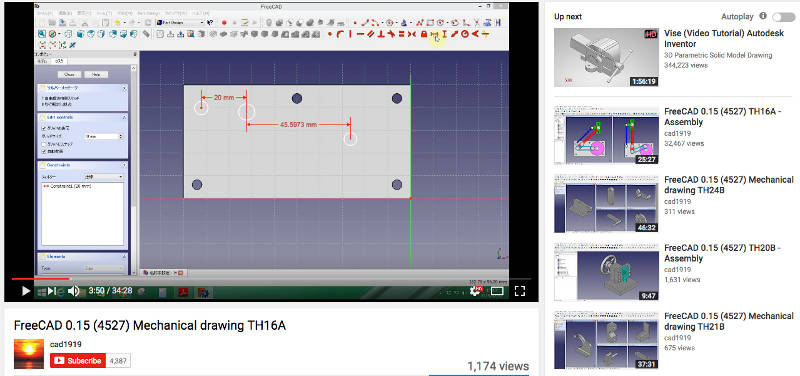The image size is (800, 376).
Task: Open the Vise Autodesk Inventor thumbnail
Action: [x=606, y=57]
